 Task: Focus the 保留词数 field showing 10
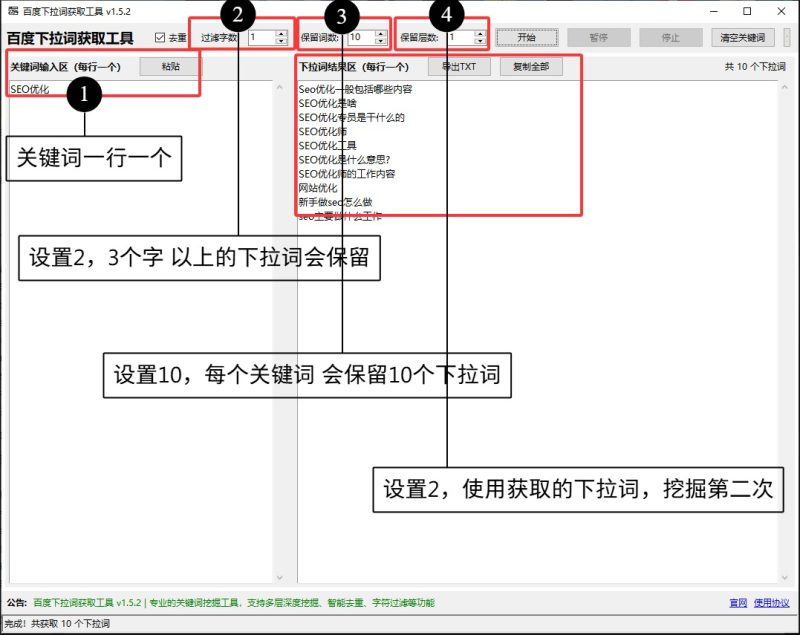click(362, 37)
